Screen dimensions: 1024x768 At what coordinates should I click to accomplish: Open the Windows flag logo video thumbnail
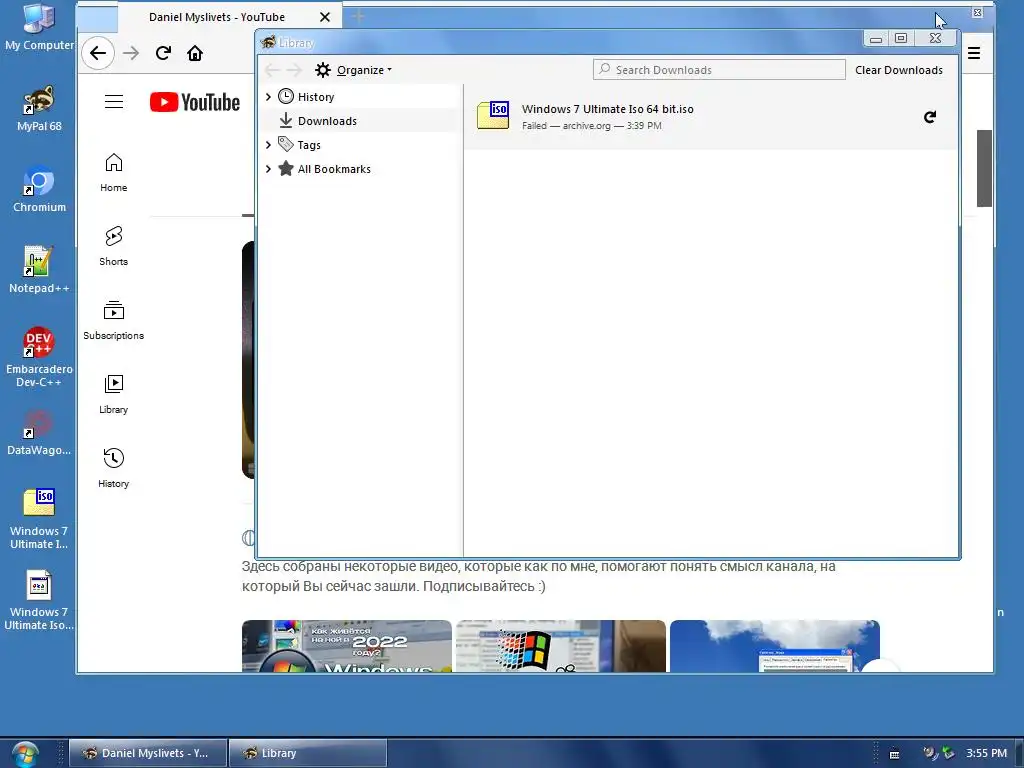coord(560,646)
